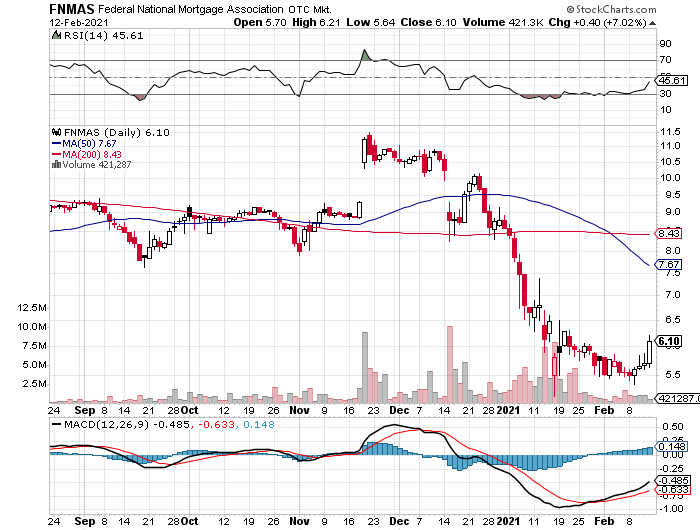Click the 6.10 last price tag
Image resolution: width=700 pixels, height=530 pixels.
669,342
